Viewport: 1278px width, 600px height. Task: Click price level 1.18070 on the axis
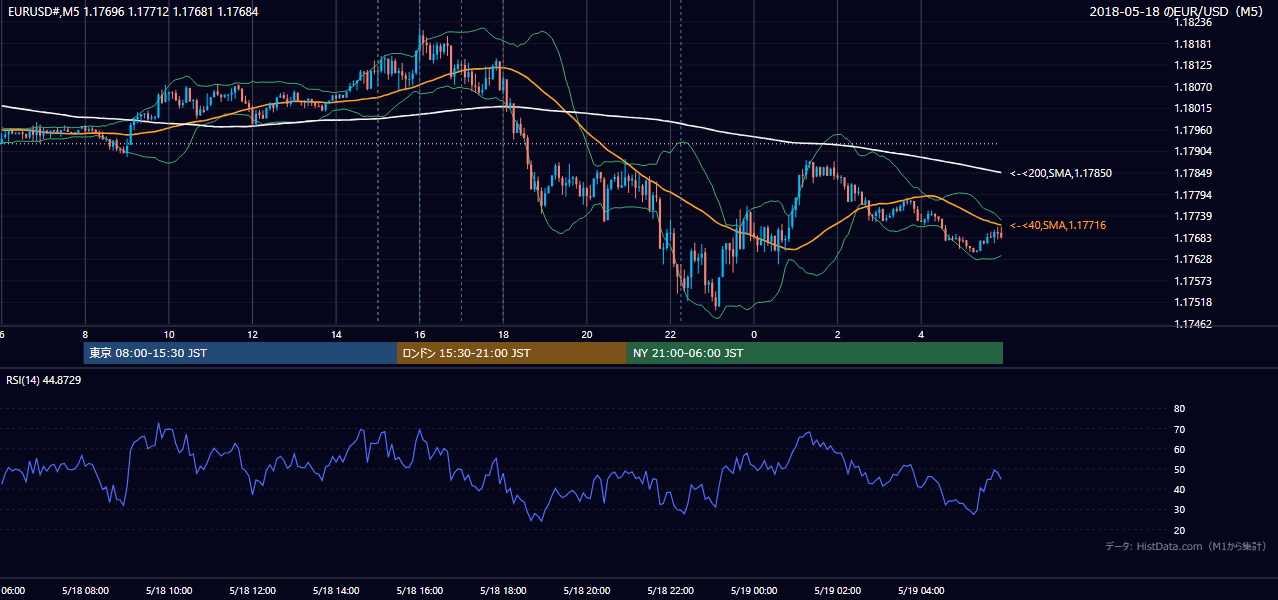[1193, 87]
